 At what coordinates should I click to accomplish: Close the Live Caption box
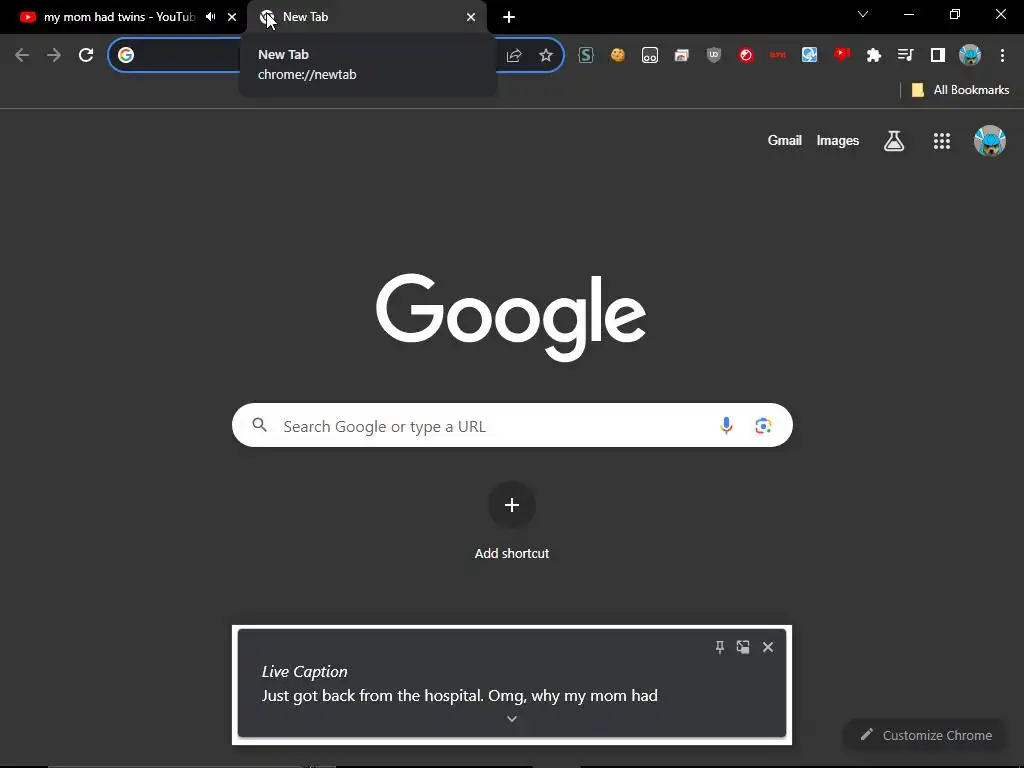(x=768, y=647)
